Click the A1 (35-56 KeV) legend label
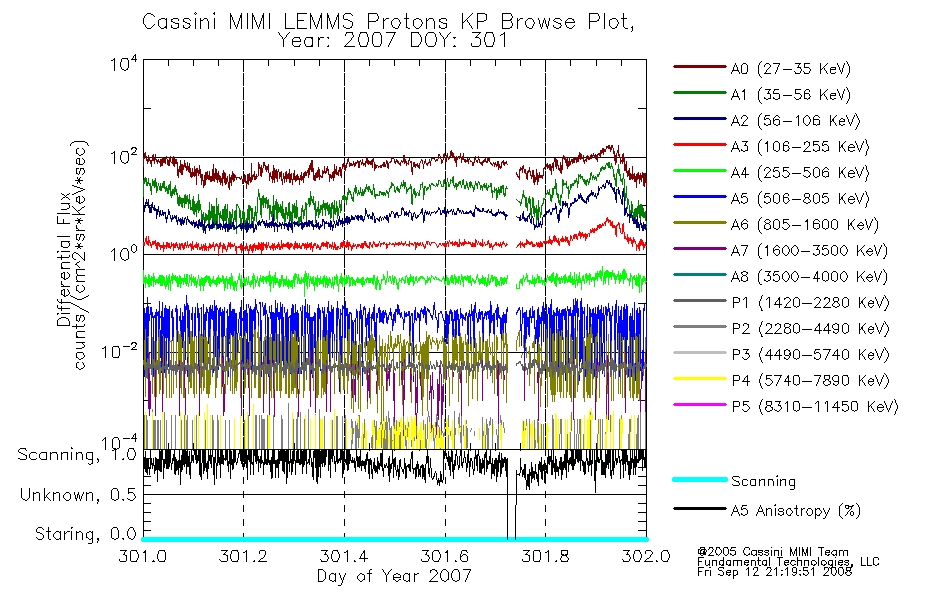 (790, 95)
